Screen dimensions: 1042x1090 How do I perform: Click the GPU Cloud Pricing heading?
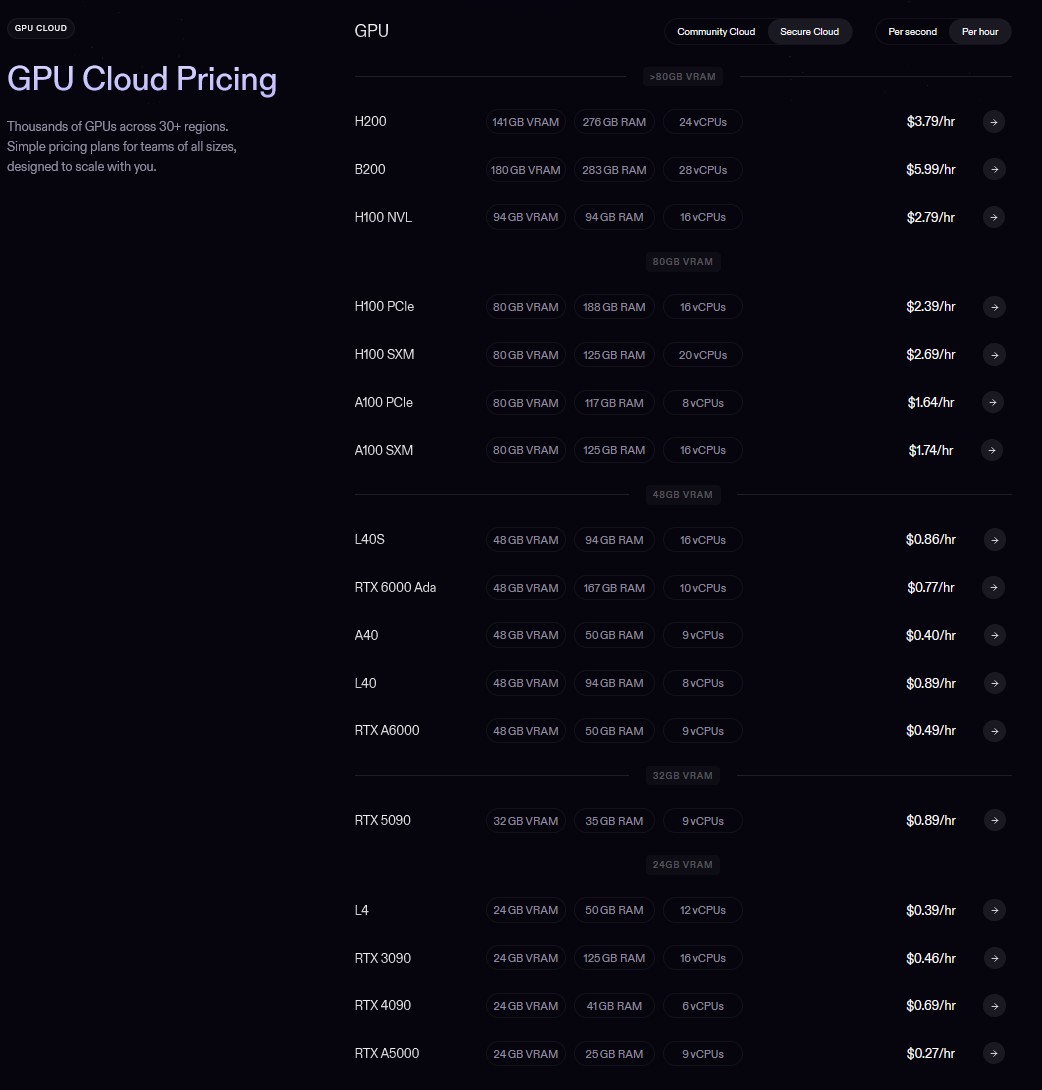[x=142, y=79]
